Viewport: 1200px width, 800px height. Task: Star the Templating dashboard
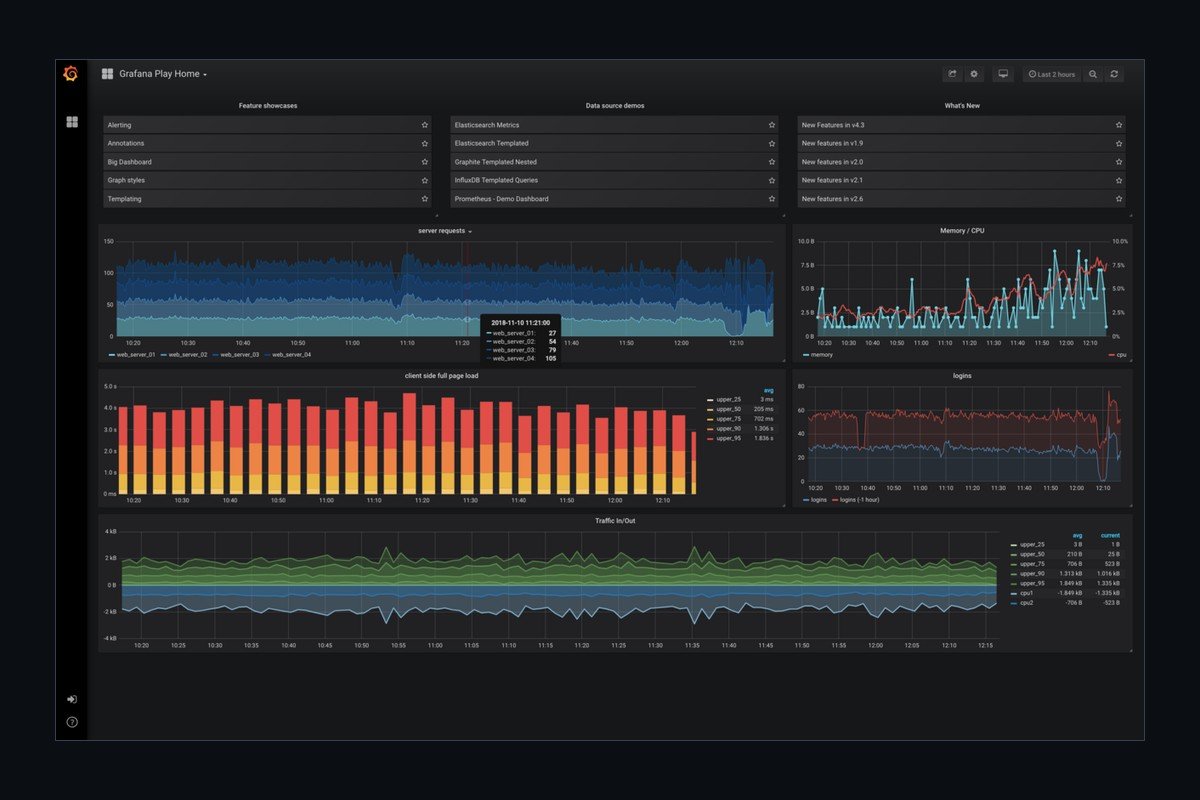pos(424,199)
